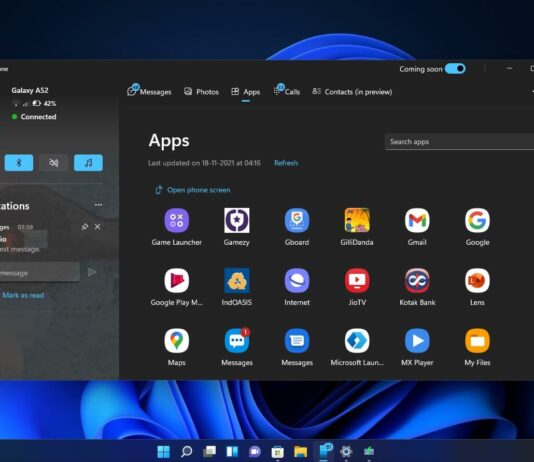The height and width of the screenshot is (462, 534).
Task: Open notifications more options menu
Action: coord(98,205)
